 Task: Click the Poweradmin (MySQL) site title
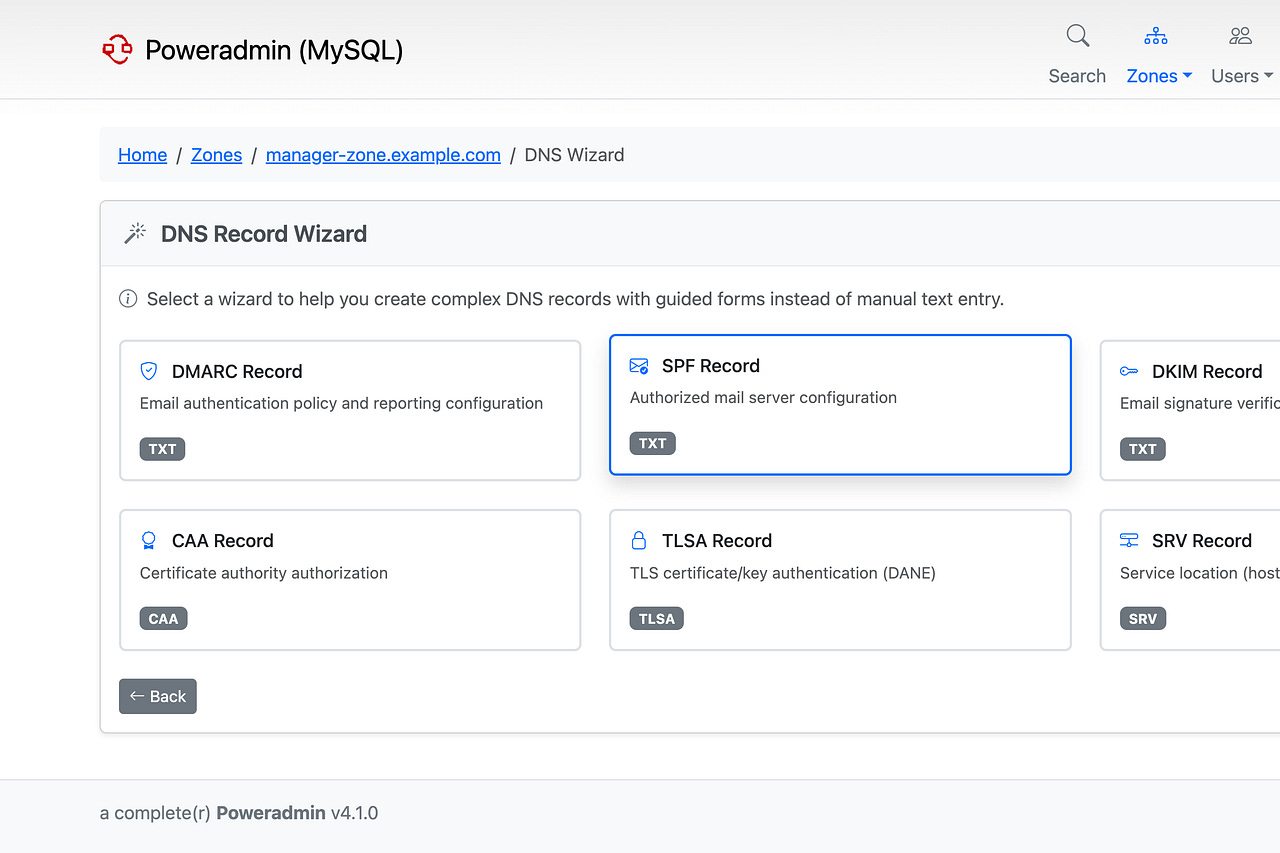coord(274,50)
